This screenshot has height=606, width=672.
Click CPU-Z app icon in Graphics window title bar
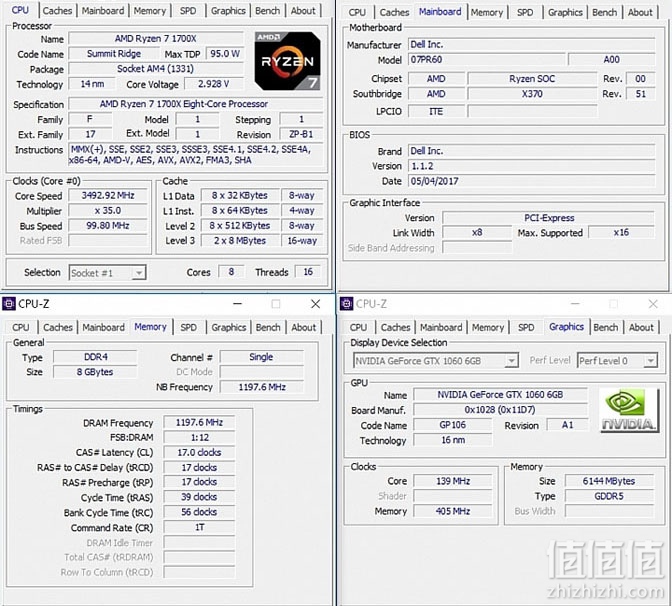click(x=346, y=304)
